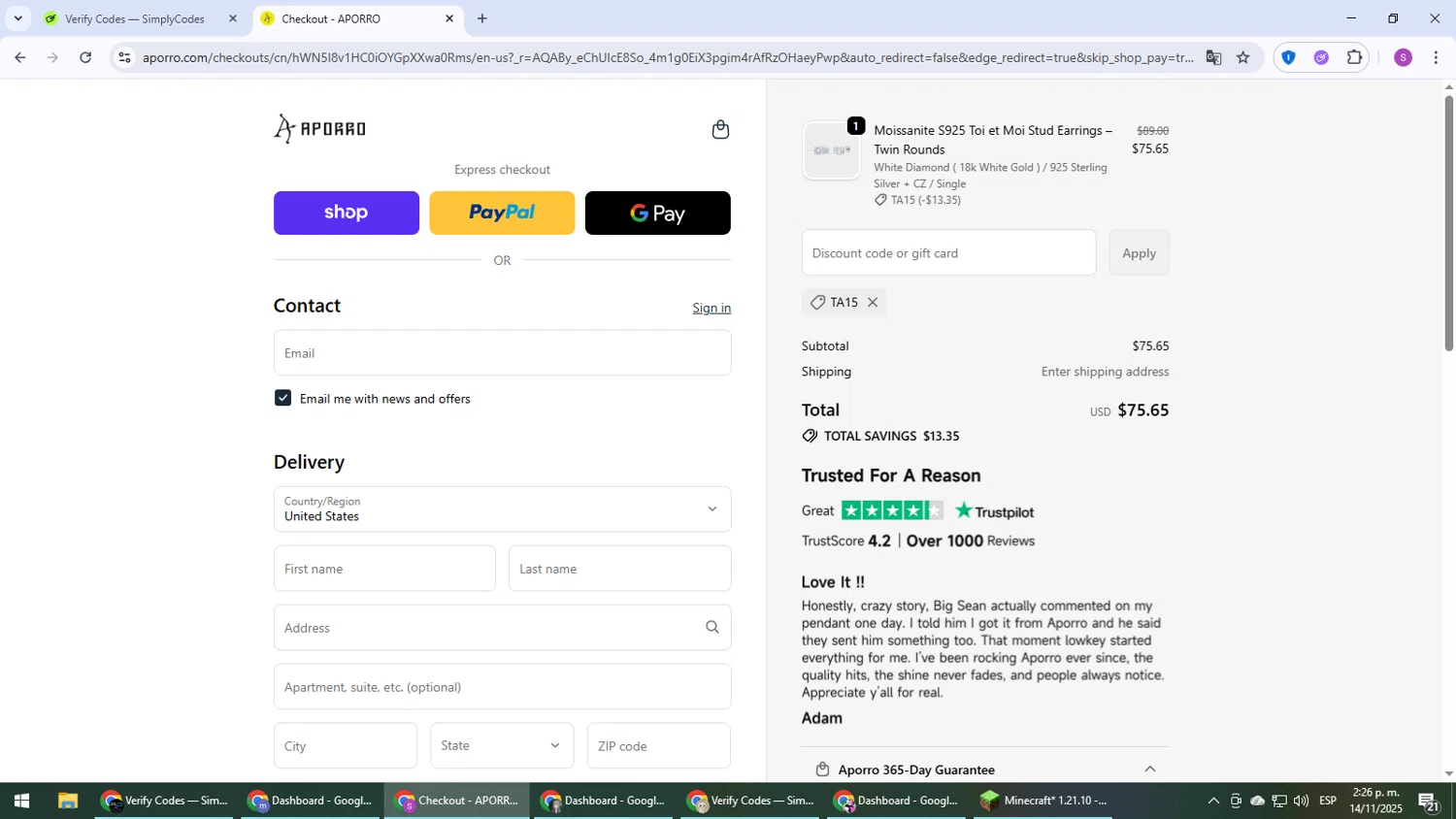Open the Chrome profile avatar
Viewport: 1456px width, 819px height.
(x=1403, y=58)
